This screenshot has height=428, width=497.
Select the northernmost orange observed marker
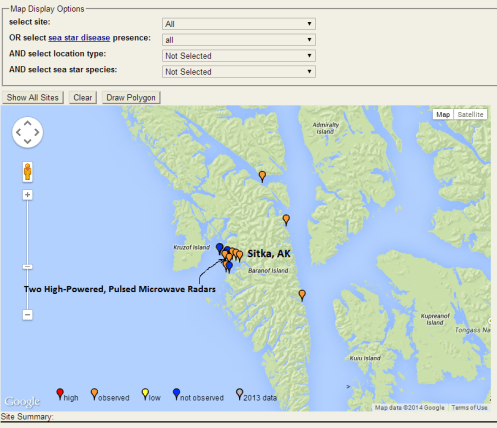click(262, 176)
